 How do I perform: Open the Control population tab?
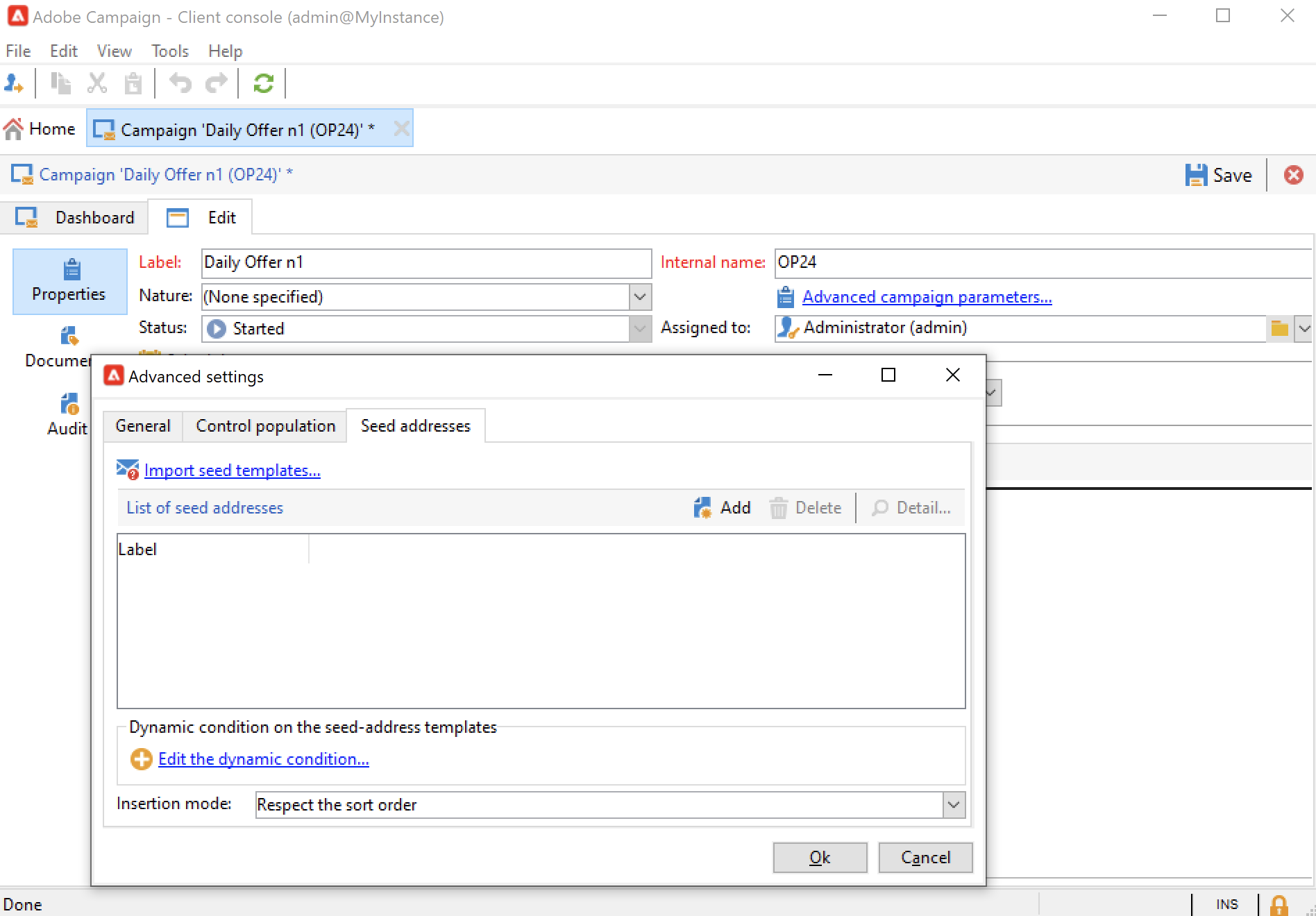pos(265,426)
